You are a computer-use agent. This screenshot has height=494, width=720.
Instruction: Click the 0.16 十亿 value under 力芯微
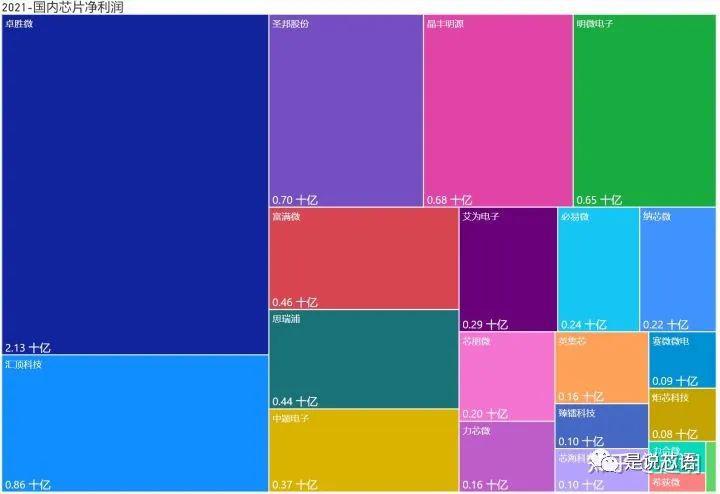[x=485, y=484]
